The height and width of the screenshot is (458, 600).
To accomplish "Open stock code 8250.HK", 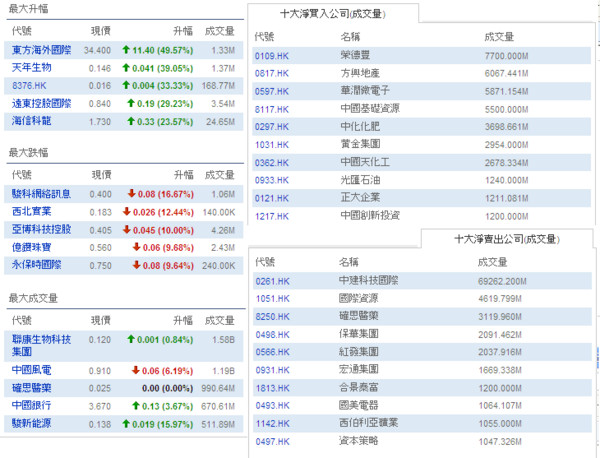I will click(272, 317).
